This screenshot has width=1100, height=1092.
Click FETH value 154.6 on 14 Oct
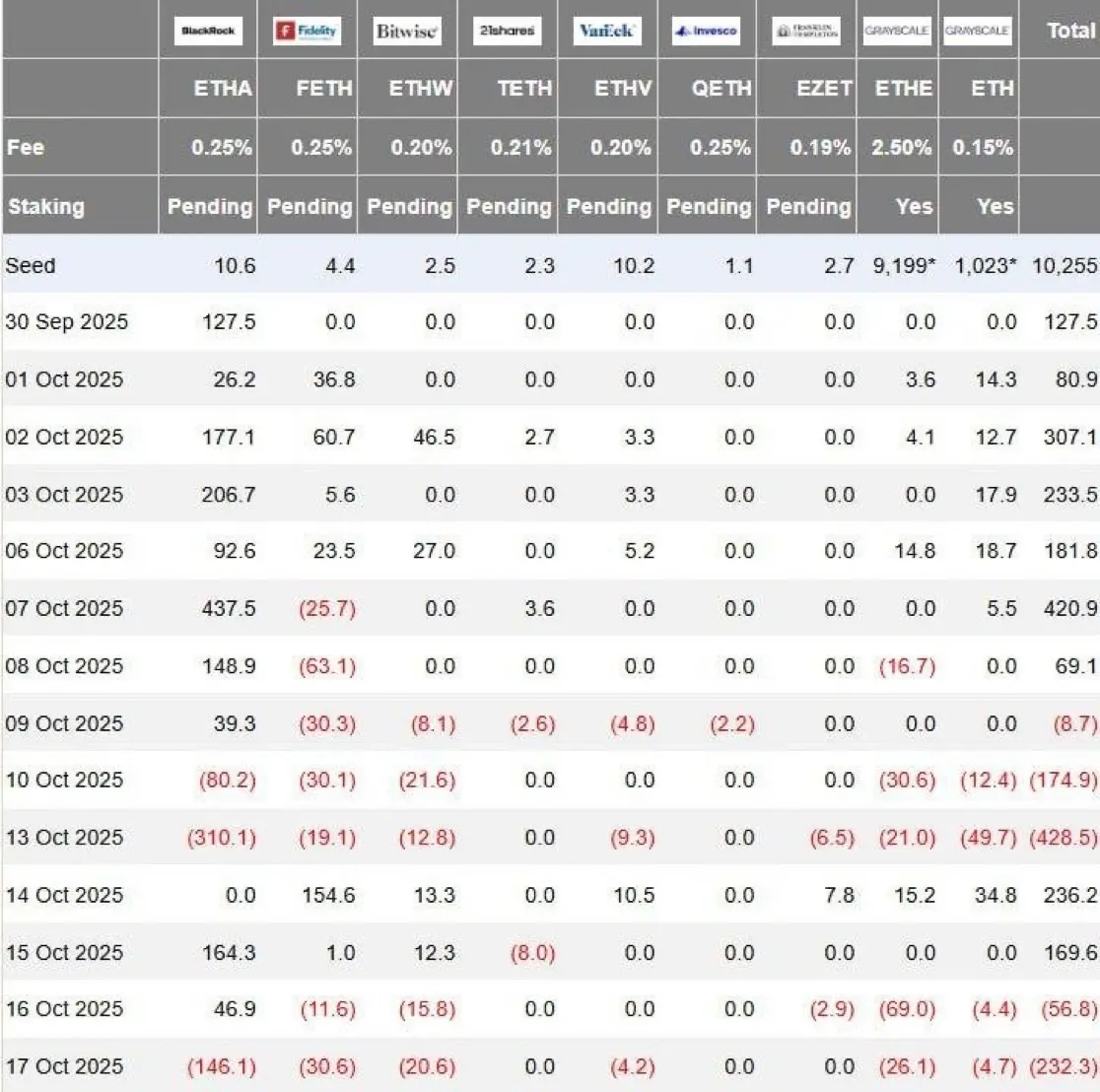pos(328,895)
